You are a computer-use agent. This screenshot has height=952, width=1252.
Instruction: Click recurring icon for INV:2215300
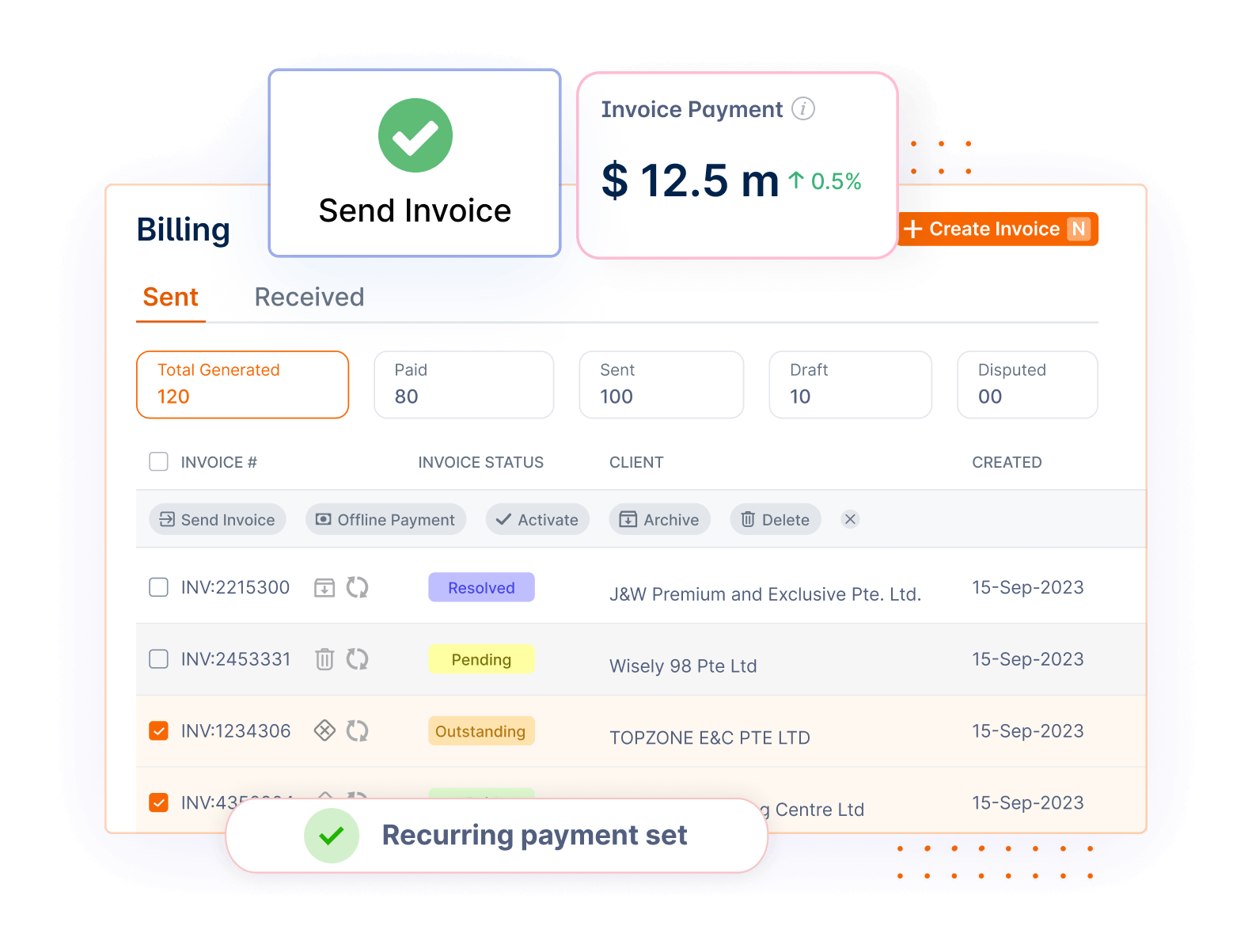358,587
